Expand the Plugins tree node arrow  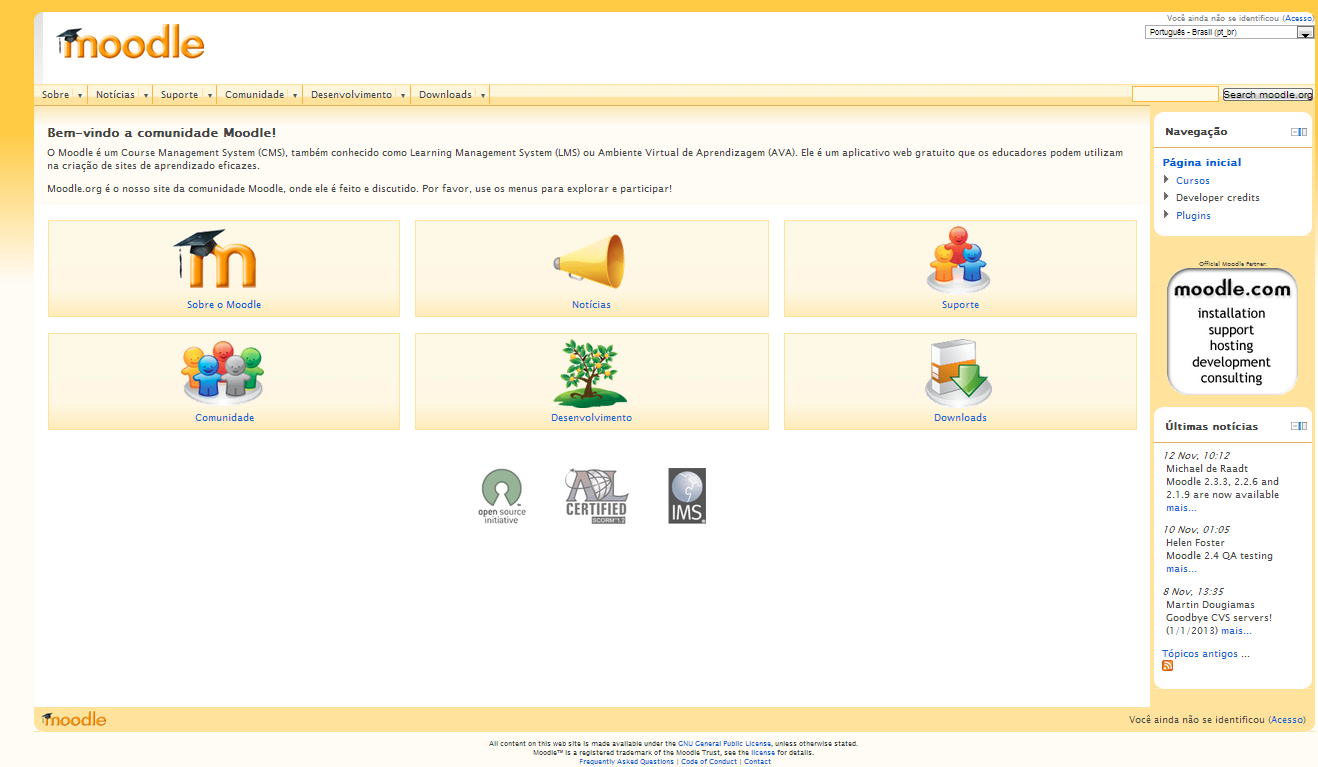click(x=1166, y=215)
